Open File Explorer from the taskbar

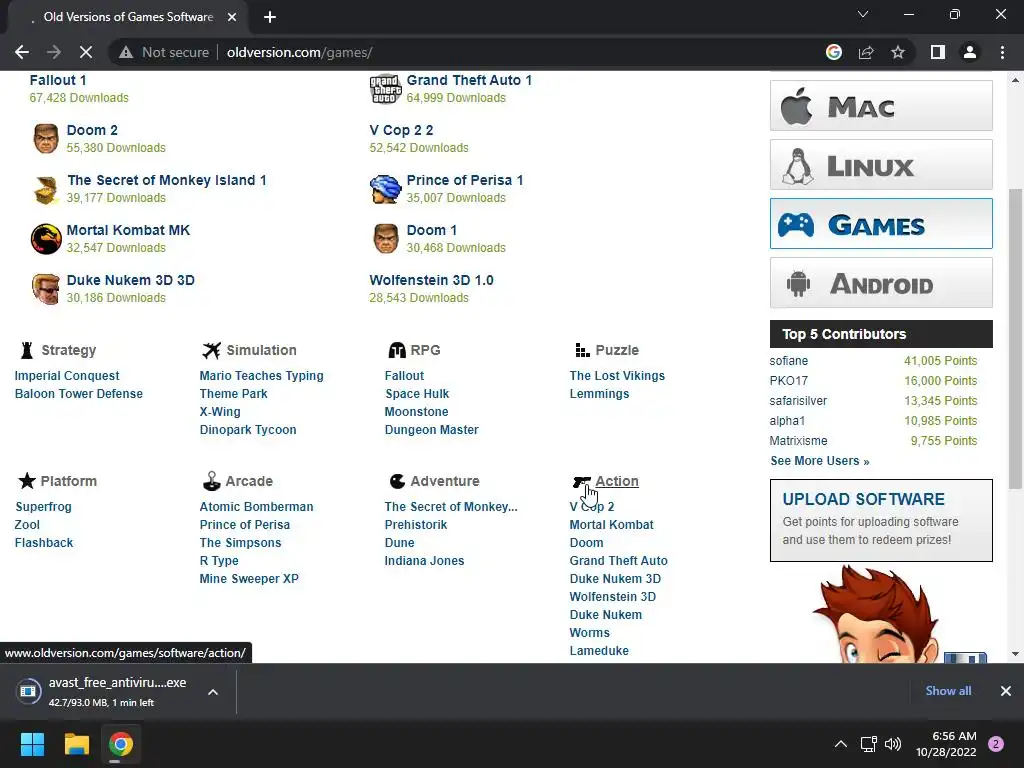[x=76, y=744]
